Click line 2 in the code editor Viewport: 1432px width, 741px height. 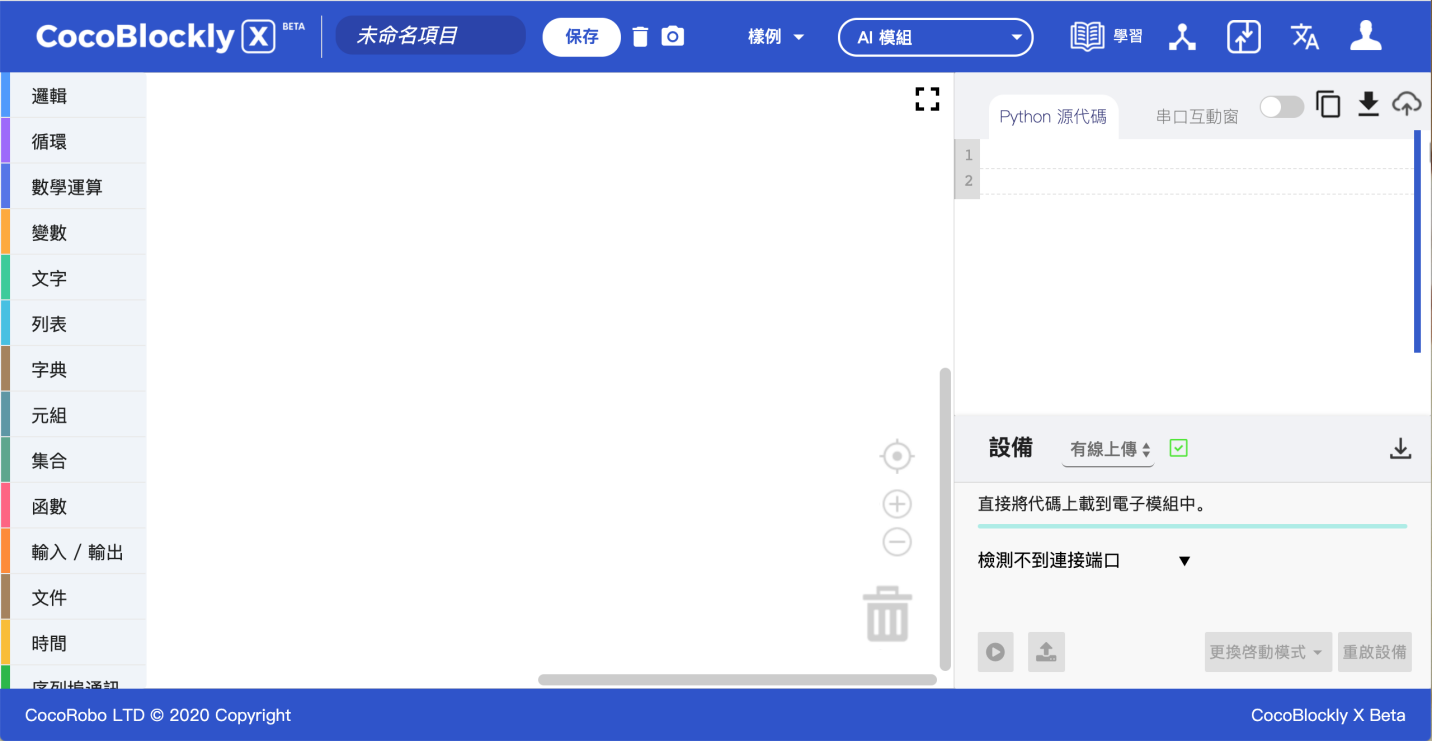[x=1196, y=181]
